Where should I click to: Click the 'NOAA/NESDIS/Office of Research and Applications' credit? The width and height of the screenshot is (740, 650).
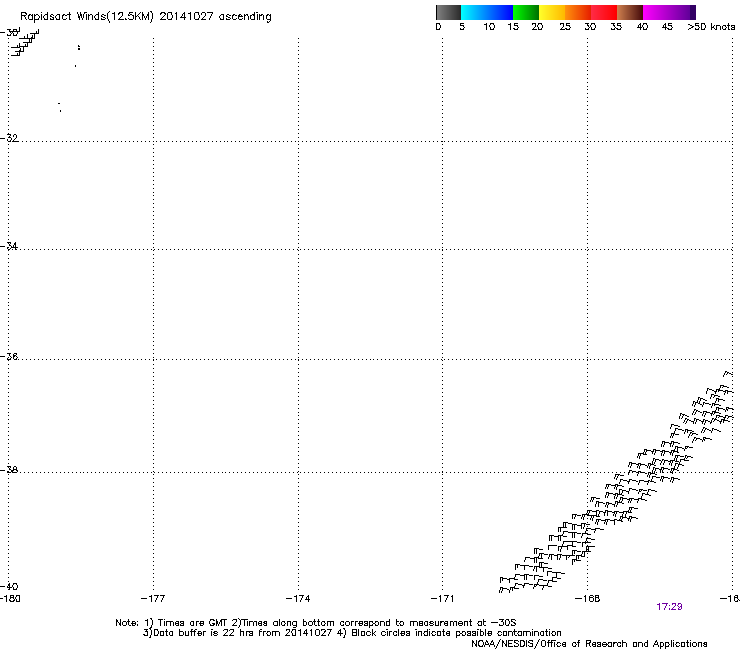click(589, 644)
